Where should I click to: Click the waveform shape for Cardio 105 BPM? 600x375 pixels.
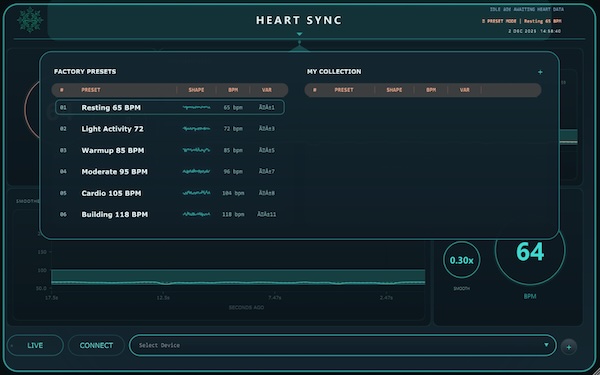coord(196,193)
